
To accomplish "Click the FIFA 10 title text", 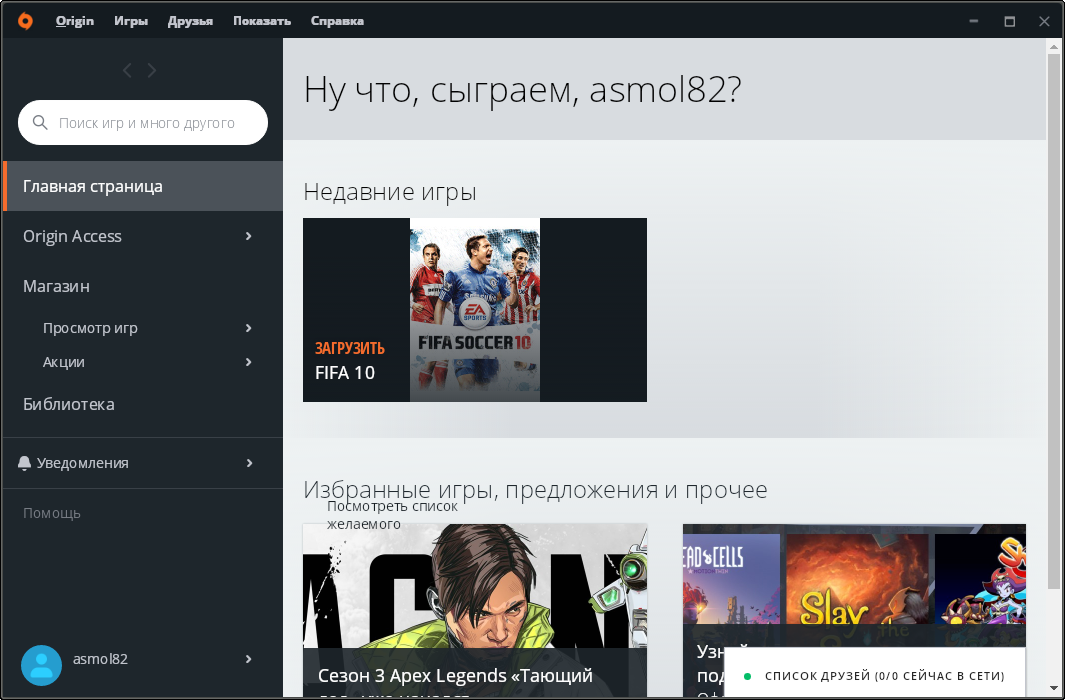I will [345, 373].
